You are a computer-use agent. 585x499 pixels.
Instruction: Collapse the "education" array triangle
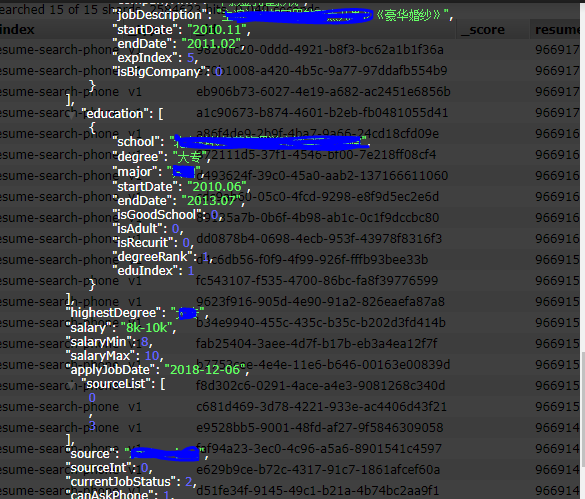point(71,115)
